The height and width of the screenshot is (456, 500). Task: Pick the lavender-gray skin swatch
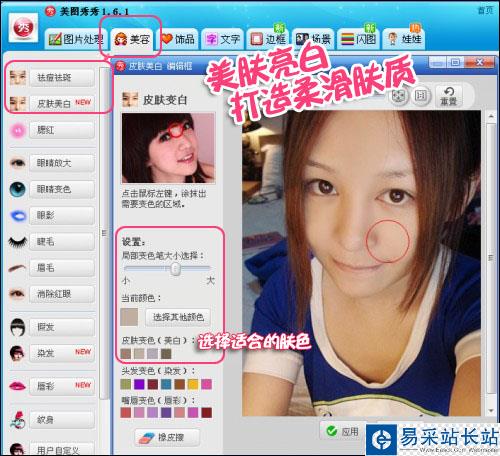coord(152,354)
